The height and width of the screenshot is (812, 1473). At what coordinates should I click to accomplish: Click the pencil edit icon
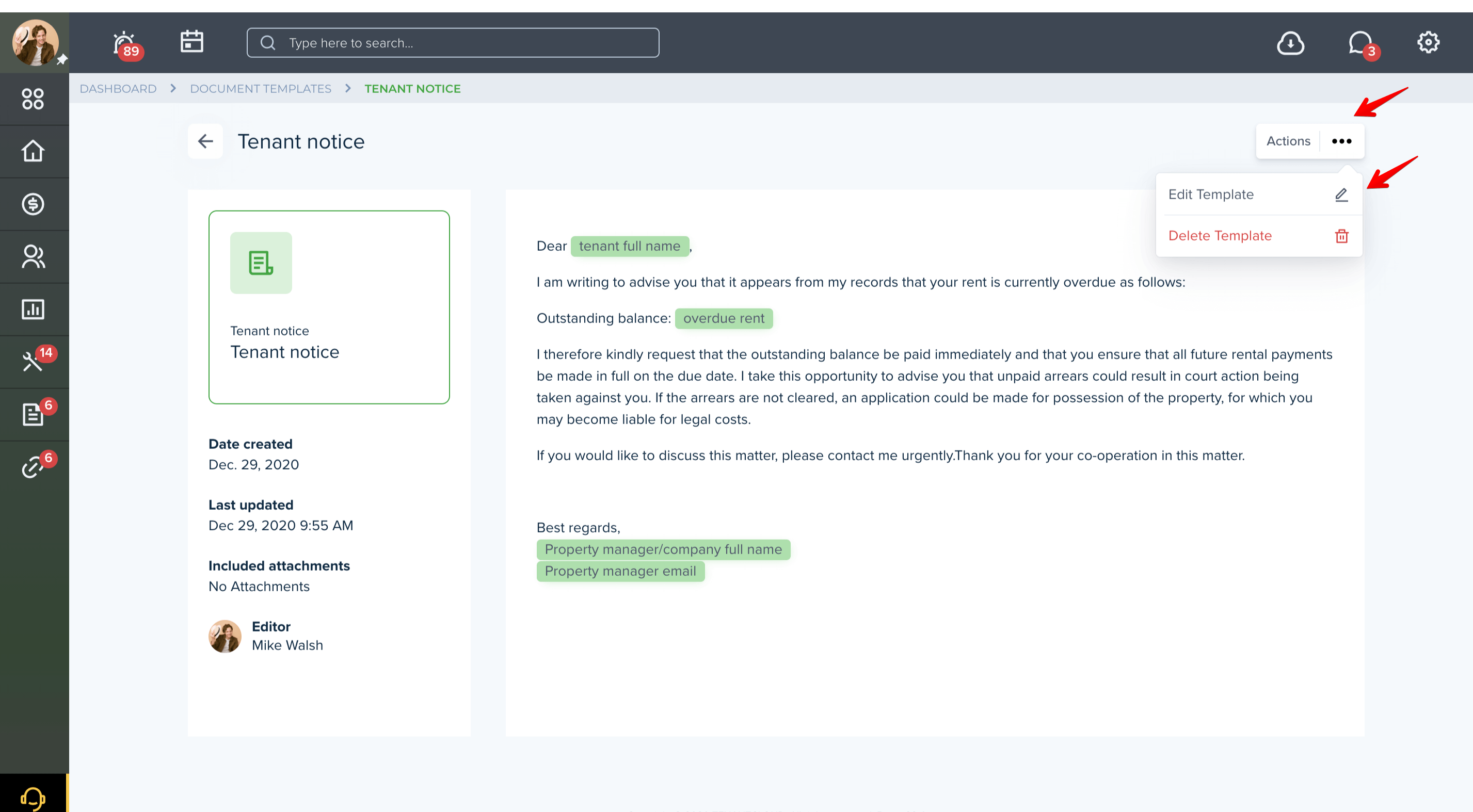pyautogui.click(x=1341, y=195)
